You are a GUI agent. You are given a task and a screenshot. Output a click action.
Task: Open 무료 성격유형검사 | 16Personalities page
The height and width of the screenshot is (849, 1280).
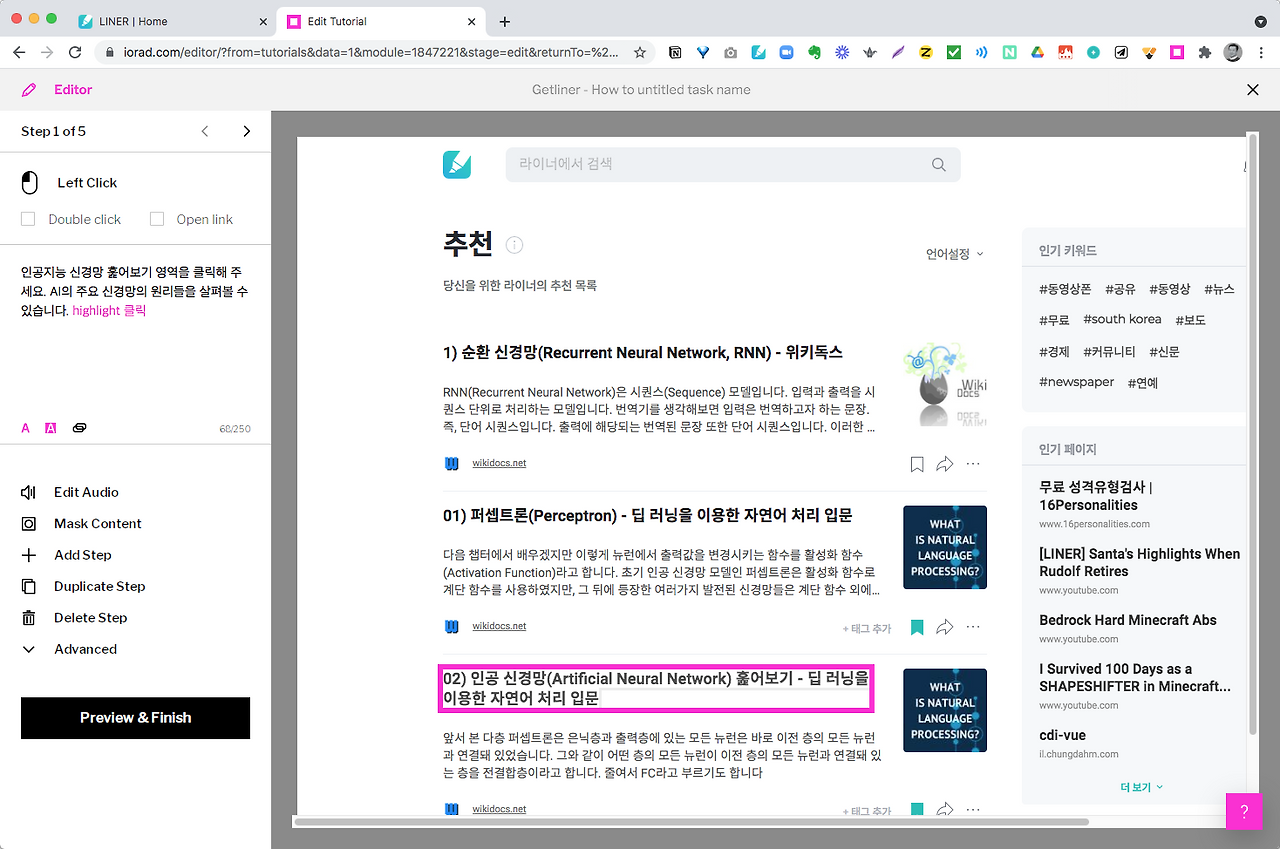click(x=1096, y=496)
